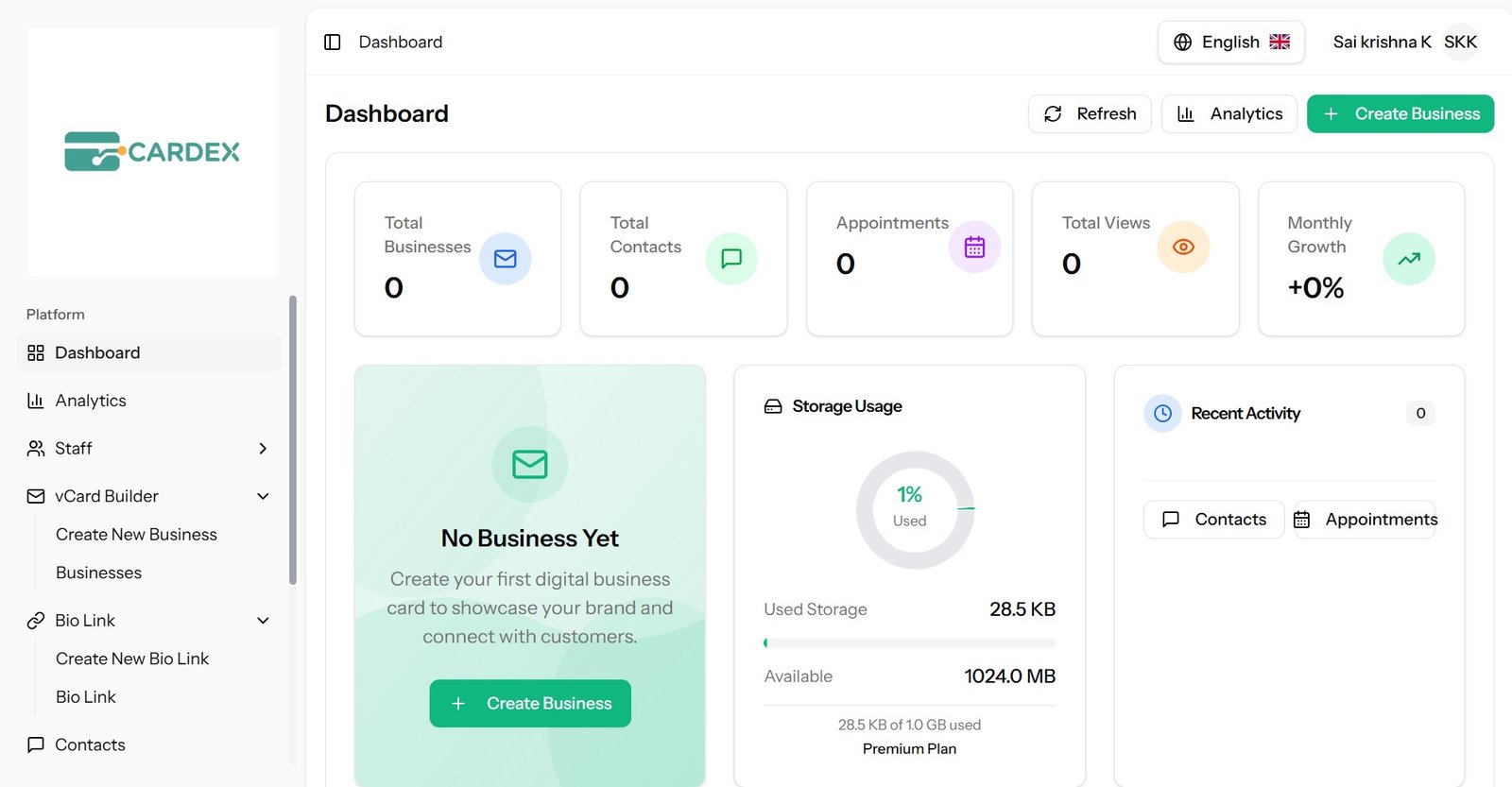Click the Total Businesses mail icon
The height and width of the screenshot is (787, 1512).
[506, 259]
